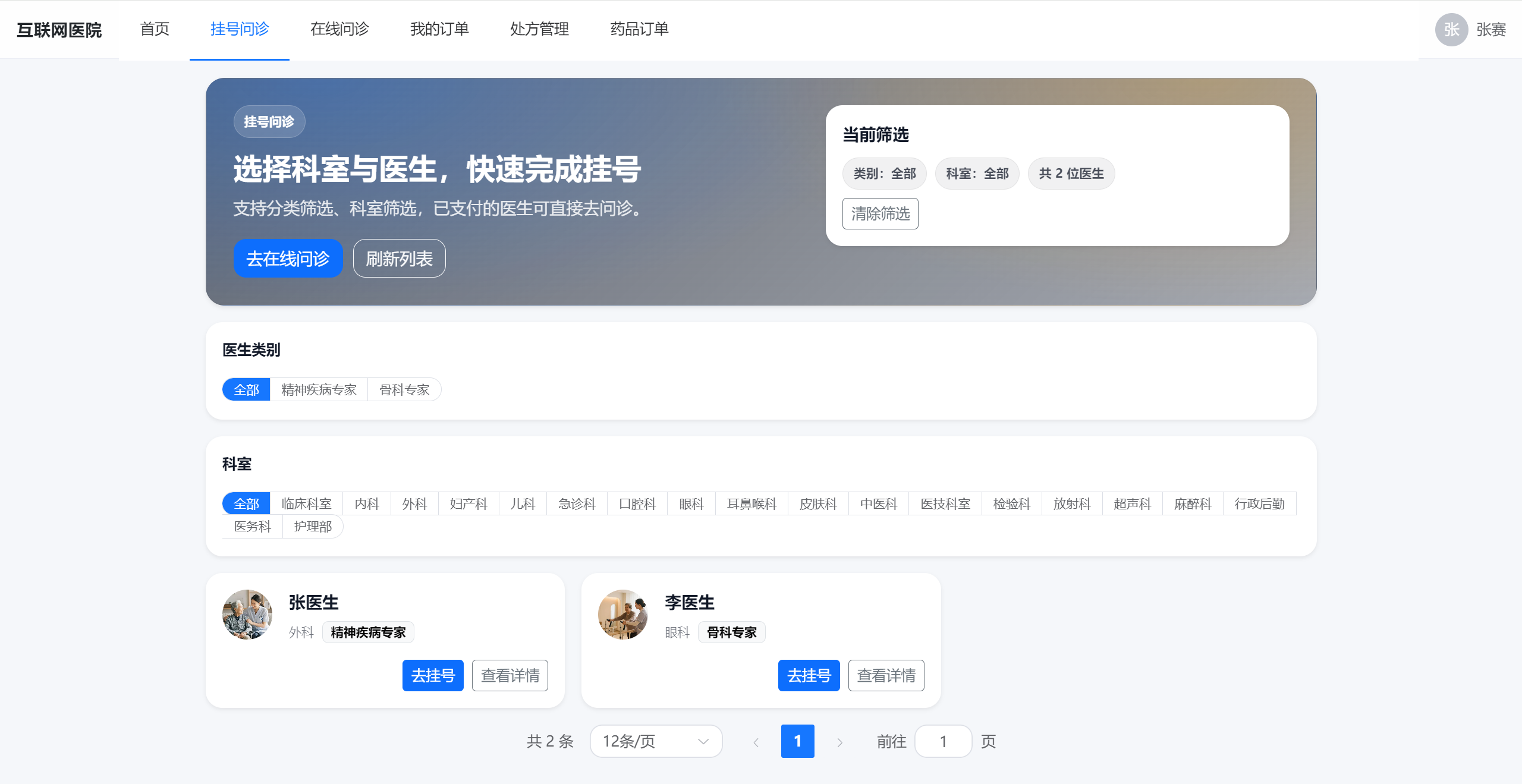The height and width of the screenshot is (784, 1522).
Task: Filter departments by 内科
Action: click(367, 503)
